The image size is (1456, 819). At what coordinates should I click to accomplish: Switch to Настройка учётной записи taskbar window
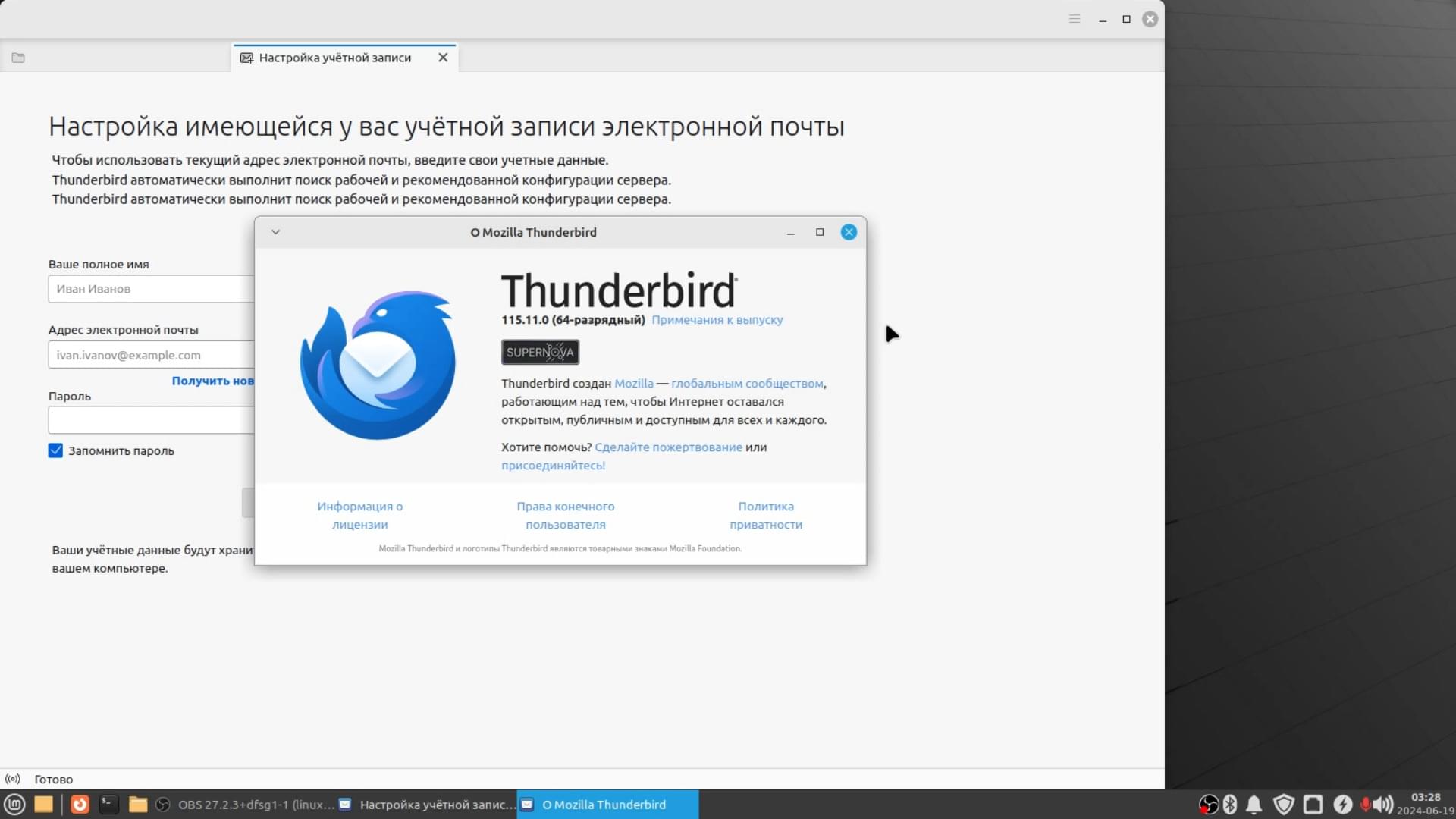point(427,805)
